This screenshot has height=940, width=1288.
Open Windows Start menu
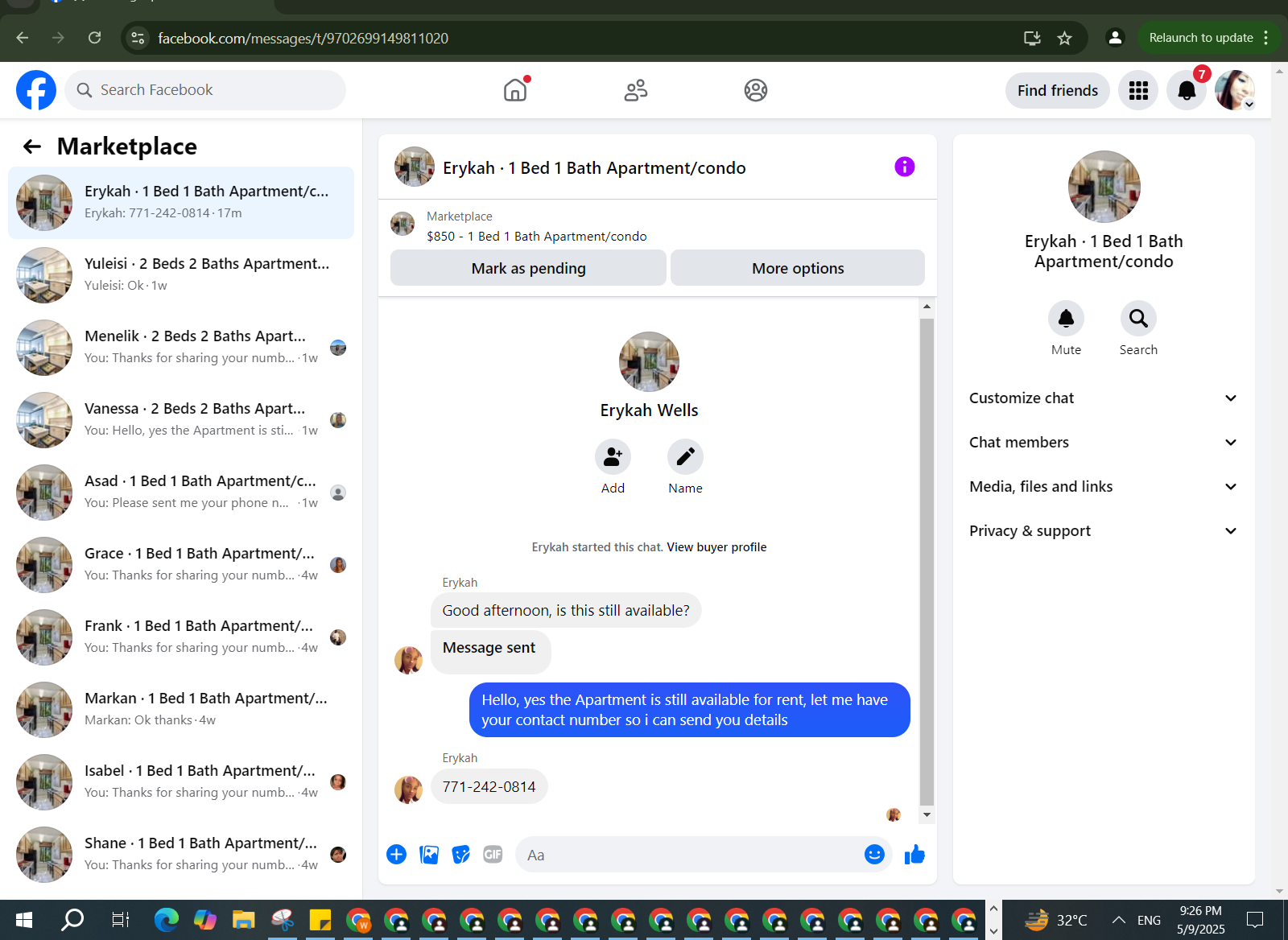click(24, 920)
